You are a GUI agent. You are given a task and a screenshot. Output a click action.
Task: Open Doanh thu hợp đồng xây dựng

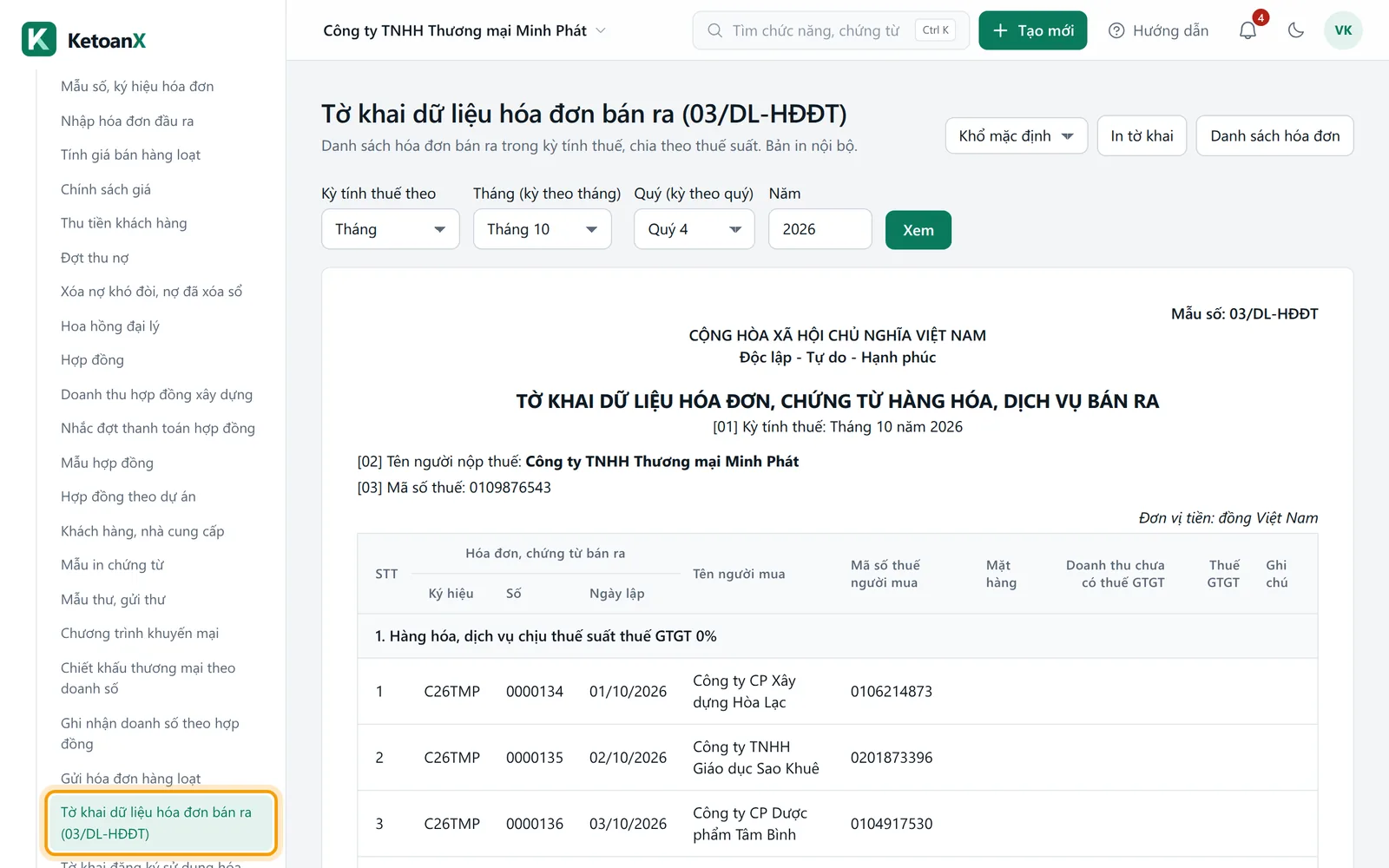tap(157, 394)
